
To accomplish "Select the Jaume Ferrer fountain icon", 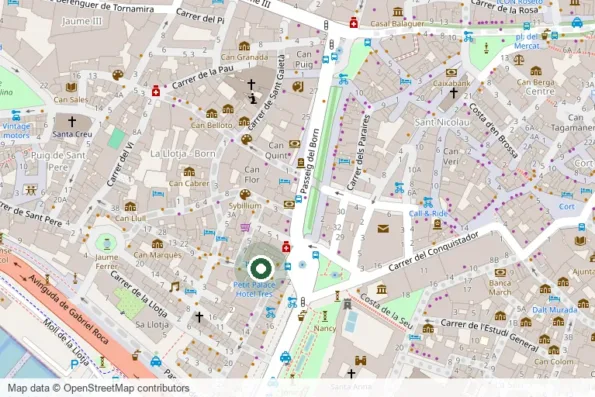I will pos(107,243).
